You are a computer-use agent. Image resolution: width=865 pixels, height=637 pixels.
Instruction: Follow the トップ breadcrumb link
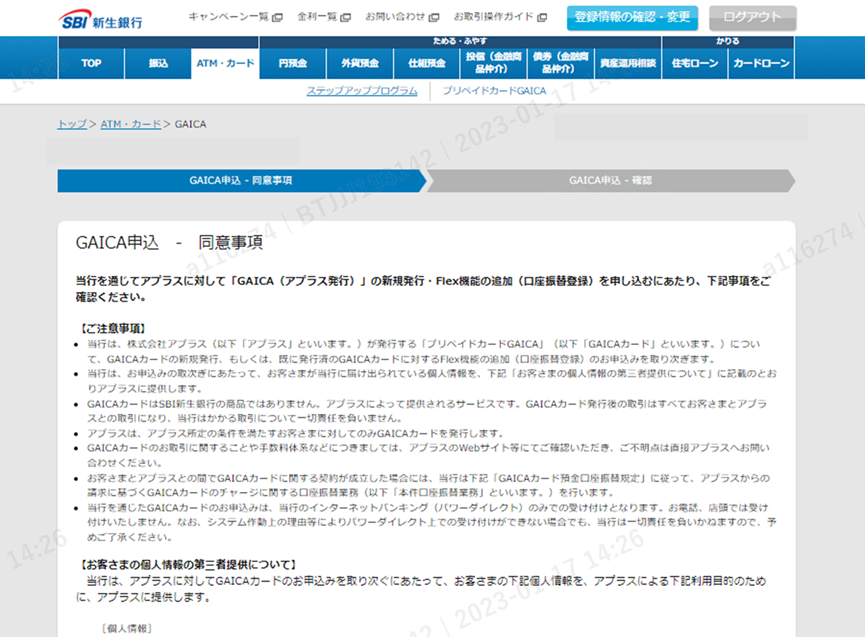point(72,124)
